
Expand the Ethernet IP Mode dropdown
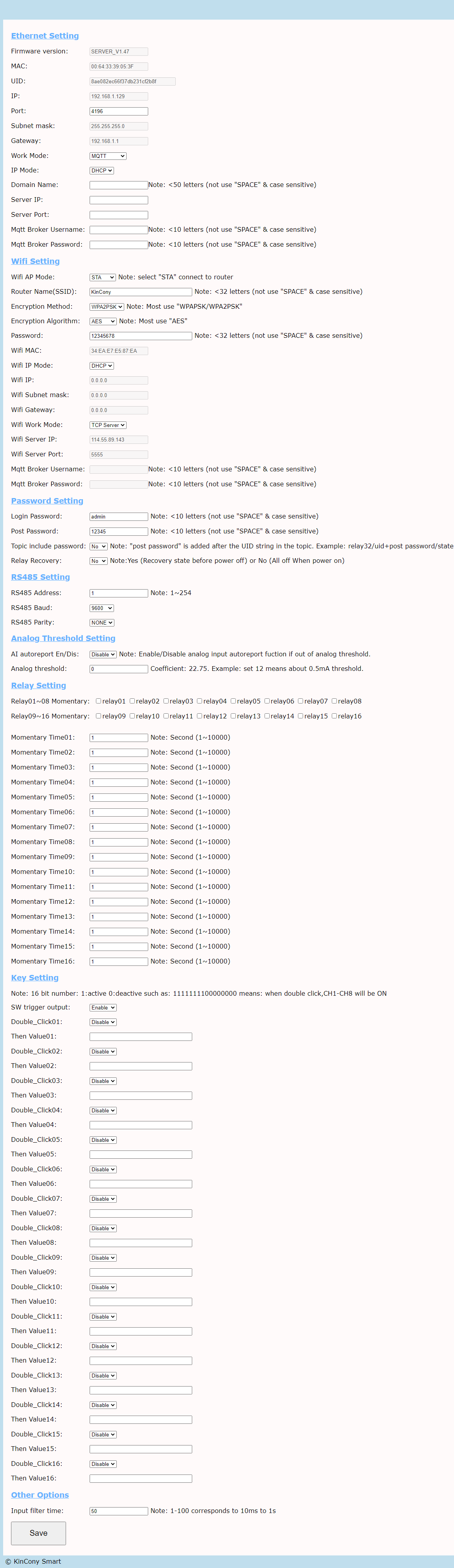tap(102, 170)
